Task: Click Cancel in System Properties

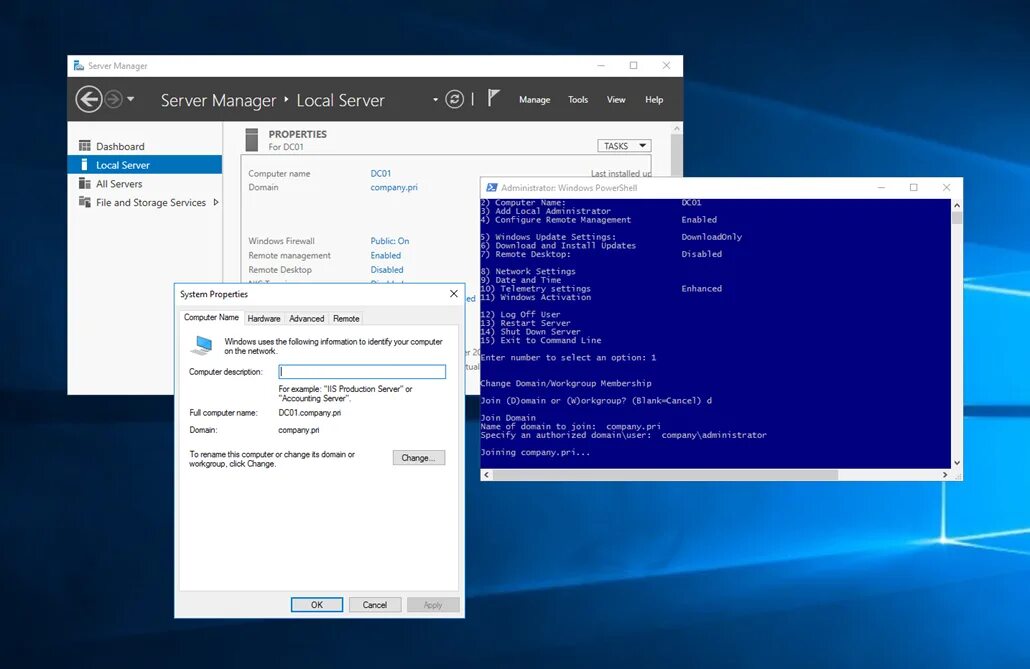Action: [374, 605]
